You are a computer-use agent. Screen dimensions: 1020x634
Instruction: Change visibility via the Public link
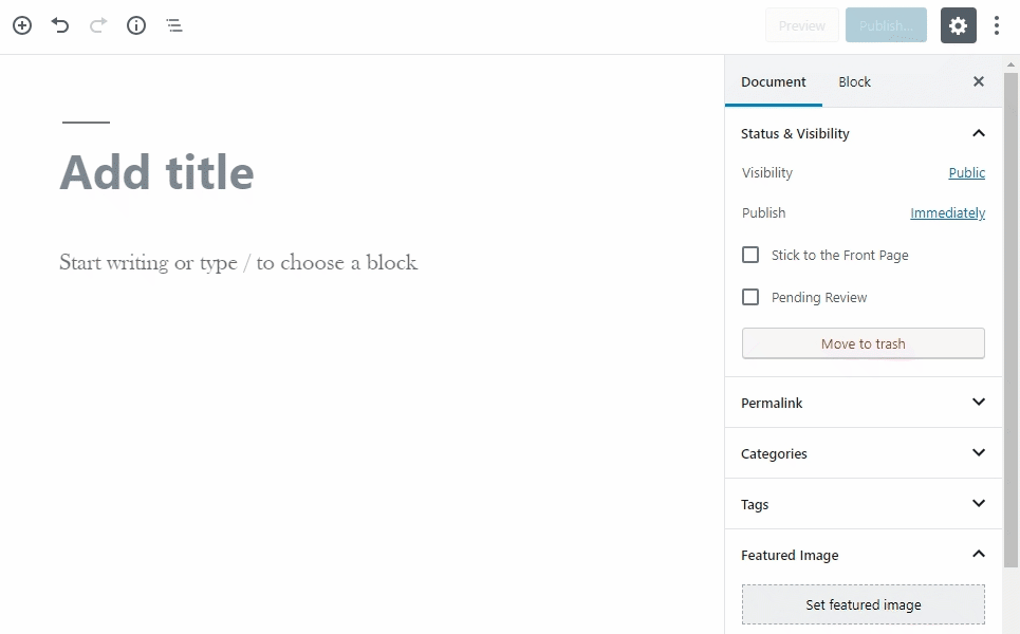[966, 173]
